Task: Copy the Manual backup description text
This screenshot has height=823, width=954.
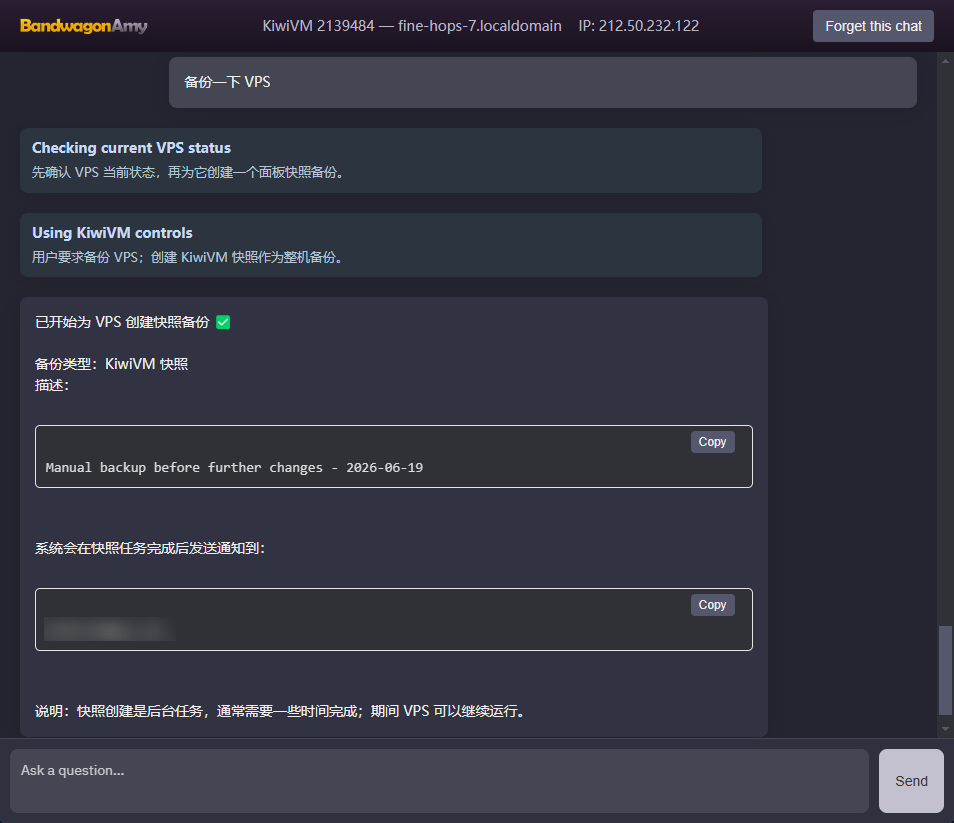Action: 712,442
